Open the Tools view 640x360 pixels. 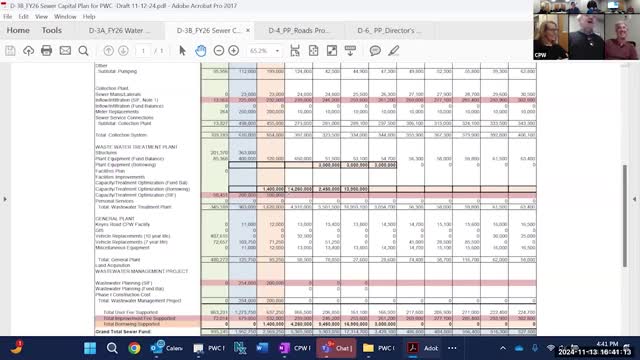51,30
